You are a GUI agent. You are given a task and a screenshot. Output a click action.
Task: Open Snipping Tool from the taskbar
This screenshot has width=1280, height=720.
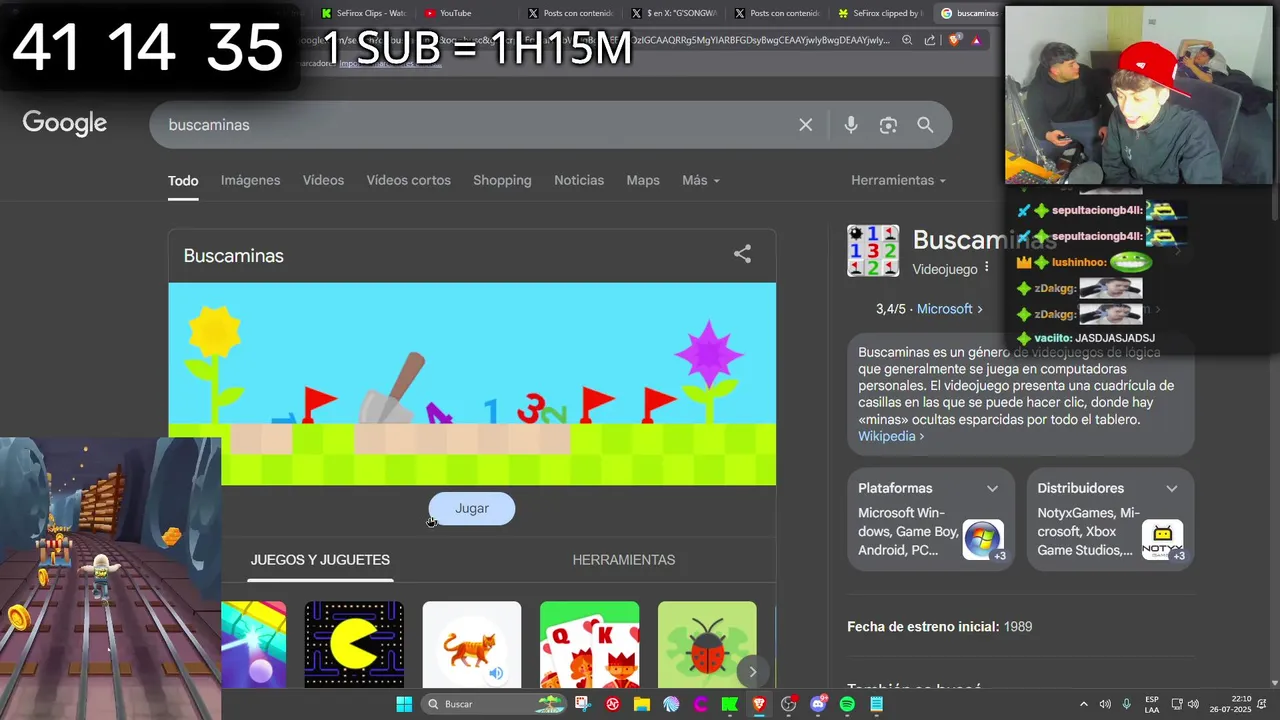[583, 704]
